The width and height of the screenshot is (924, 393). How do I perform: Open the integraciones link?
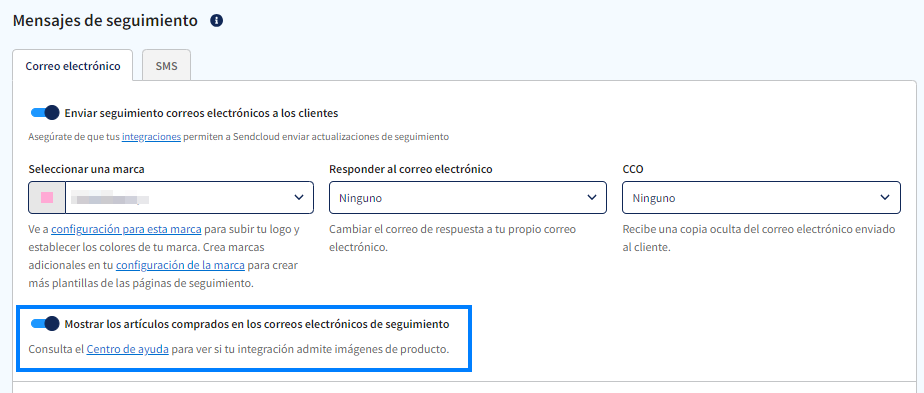coord(151,137)
